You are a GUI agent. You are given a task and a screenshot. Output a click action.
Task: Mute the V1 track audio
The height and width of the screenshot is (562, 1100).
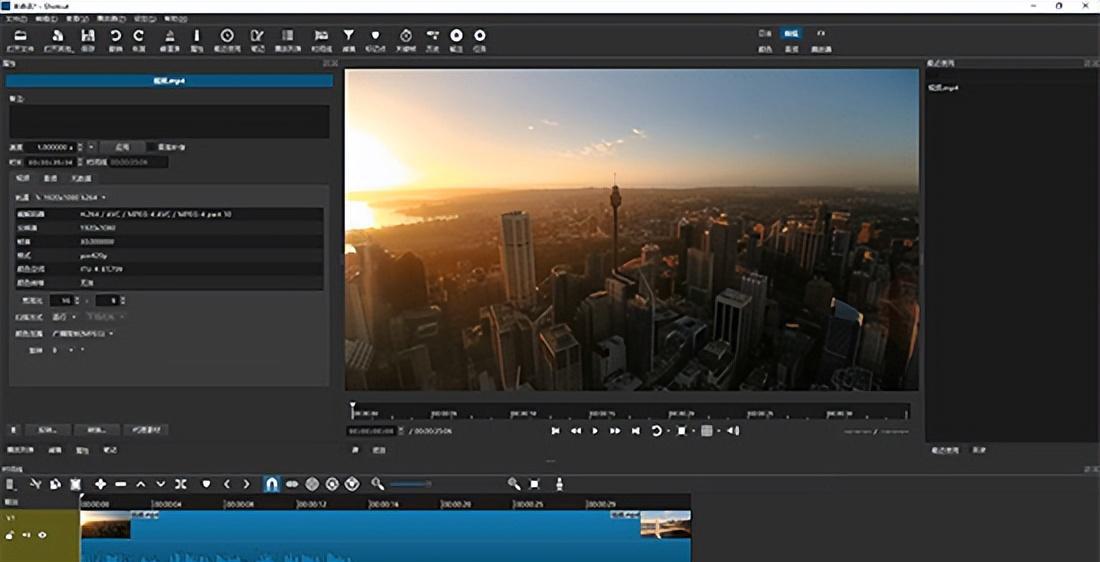pos(27,535)
